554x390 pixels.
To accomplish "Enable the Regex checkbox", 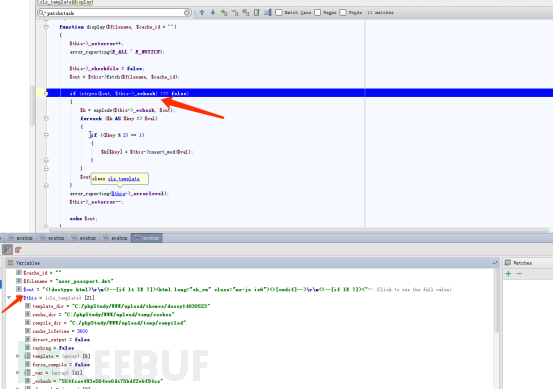I will 317,13.
